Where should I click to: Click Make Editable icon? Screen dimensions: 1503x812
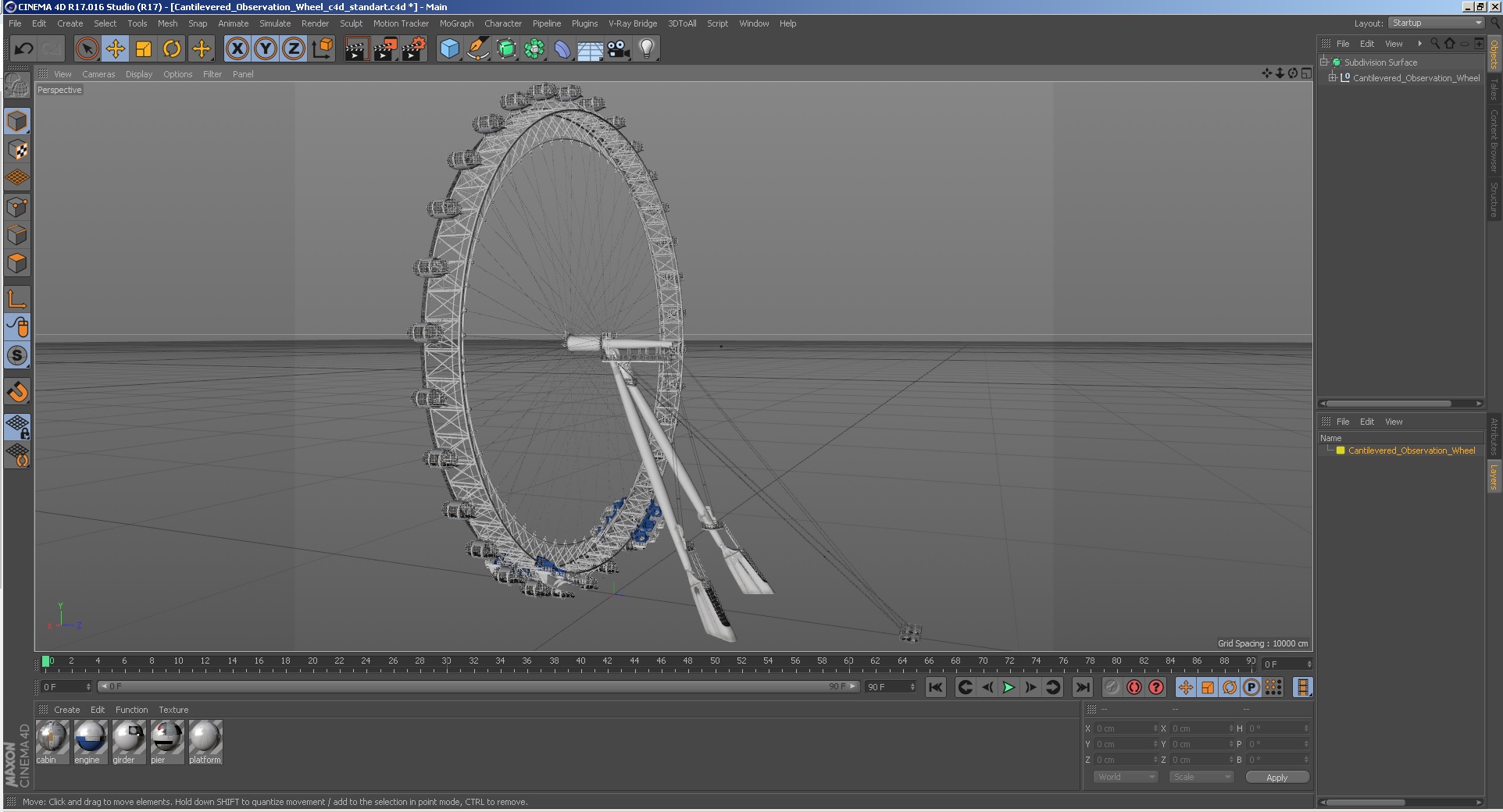17,86
